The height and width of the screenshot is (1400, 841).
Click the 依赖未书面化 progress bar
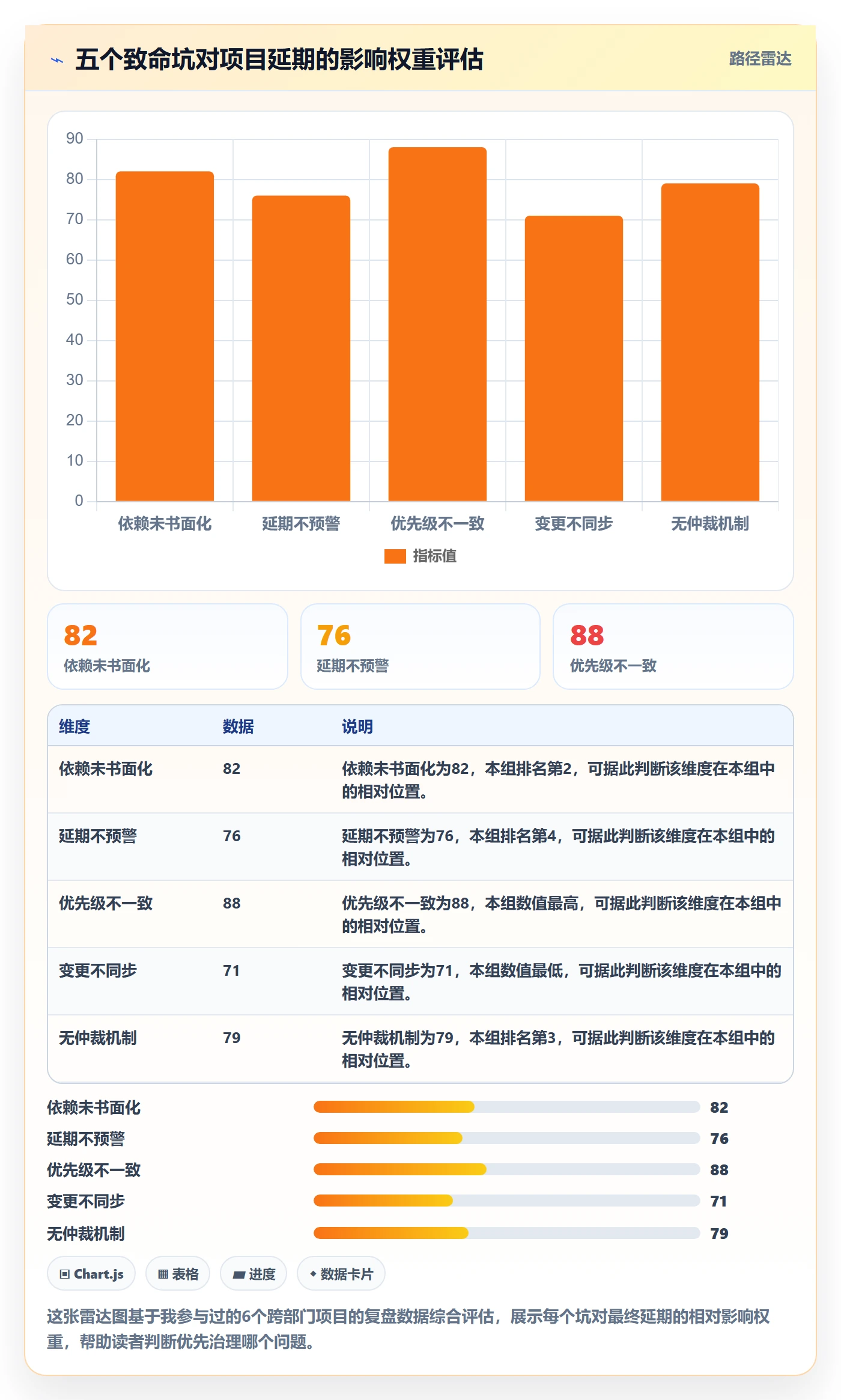coord(507,1107)
